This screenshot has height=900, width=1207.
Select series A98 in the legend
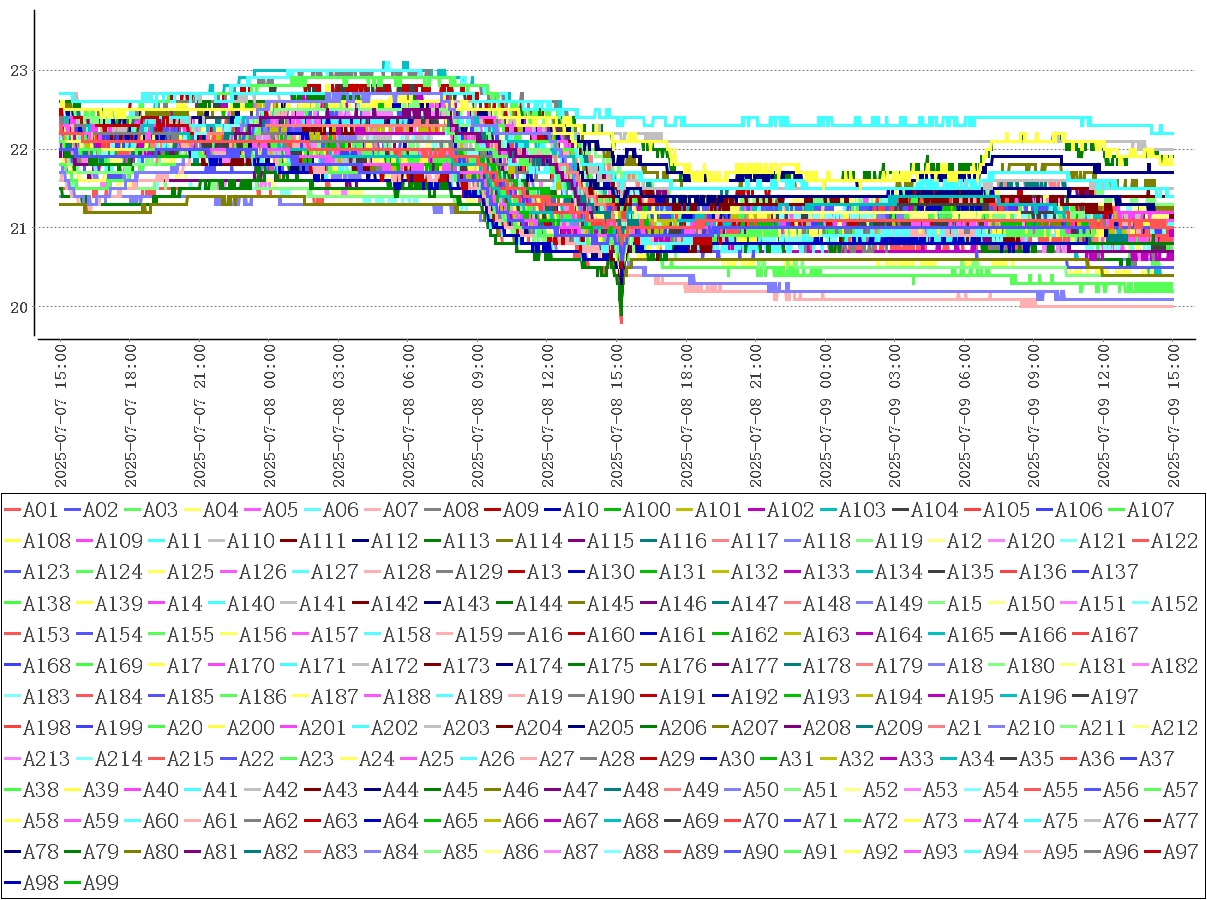pos(40,883)
